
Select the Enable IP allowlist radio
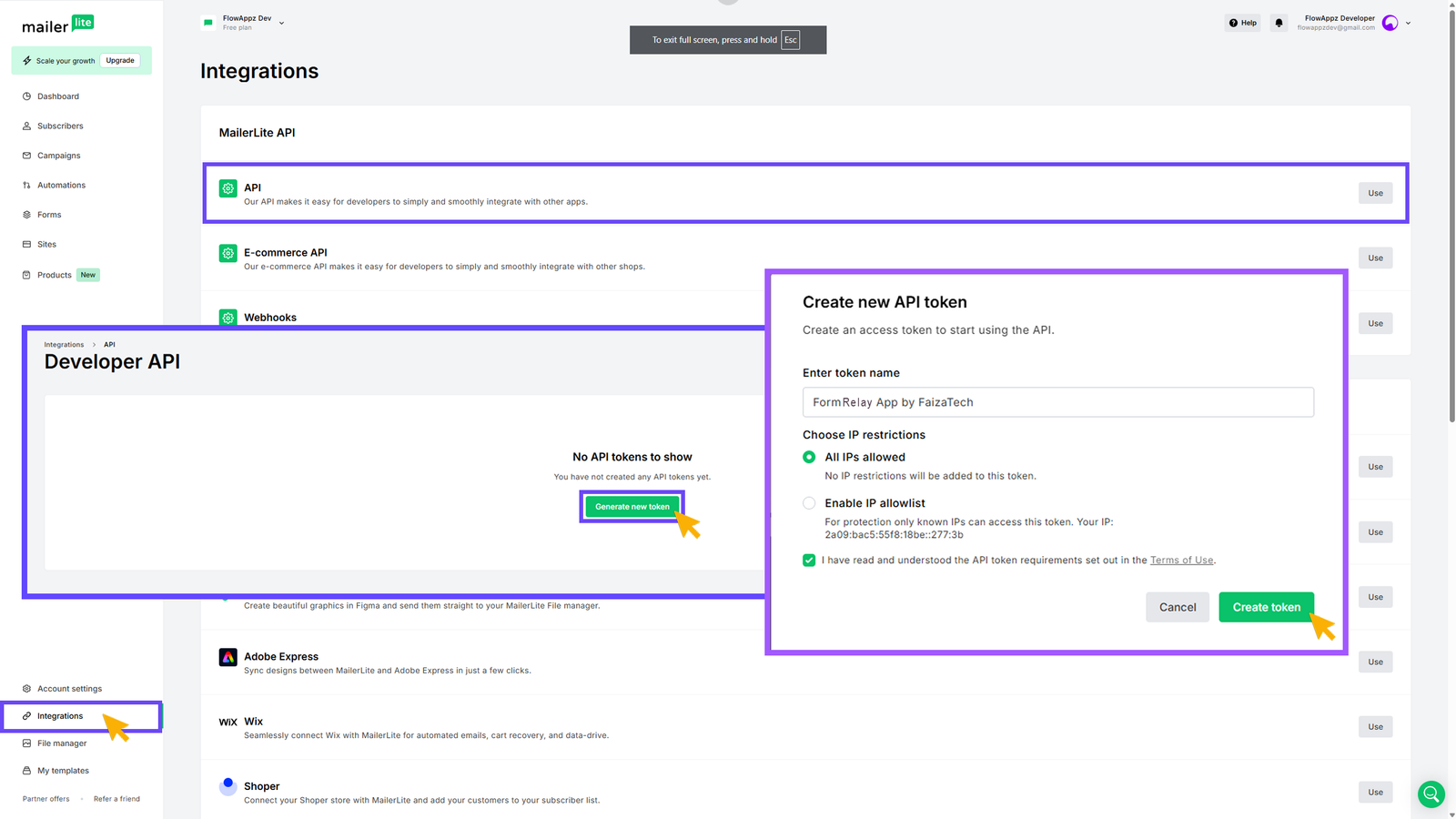[809, 503]
